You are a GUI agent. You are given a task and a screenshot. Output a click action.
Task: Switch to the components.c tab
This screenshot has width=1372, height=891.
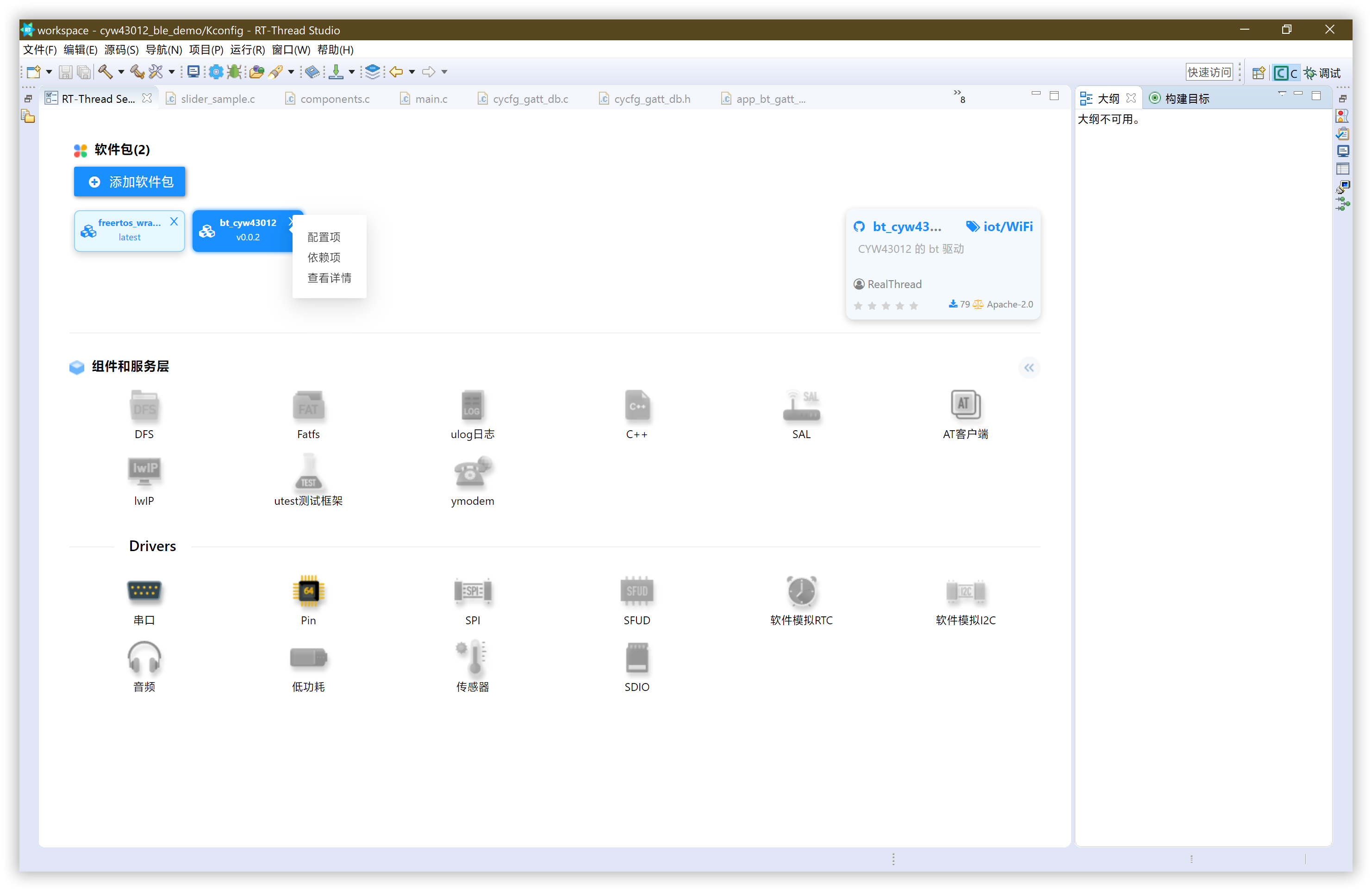(328, 99)
